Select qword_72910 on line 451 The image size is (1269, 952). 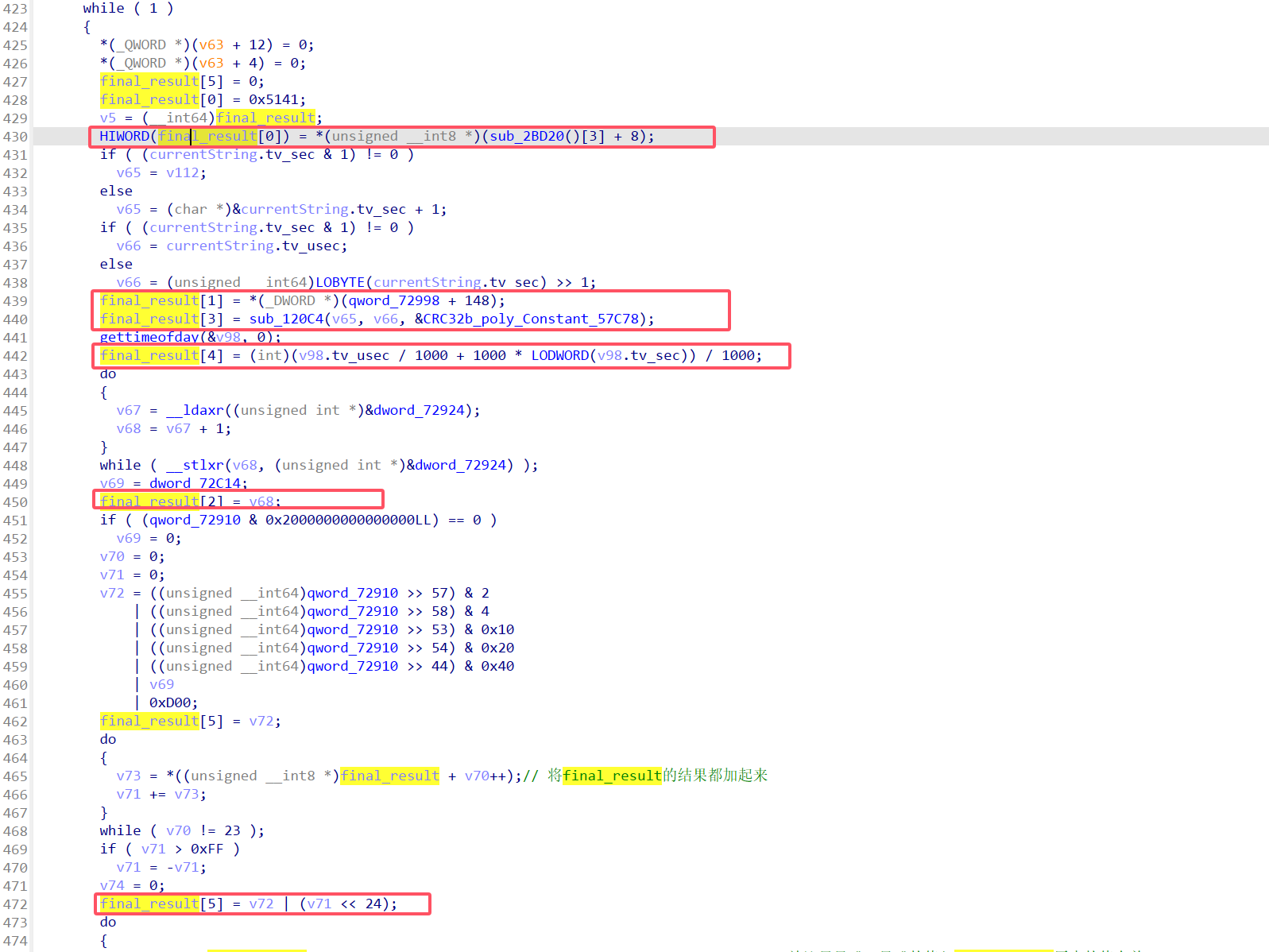(195, 521)
